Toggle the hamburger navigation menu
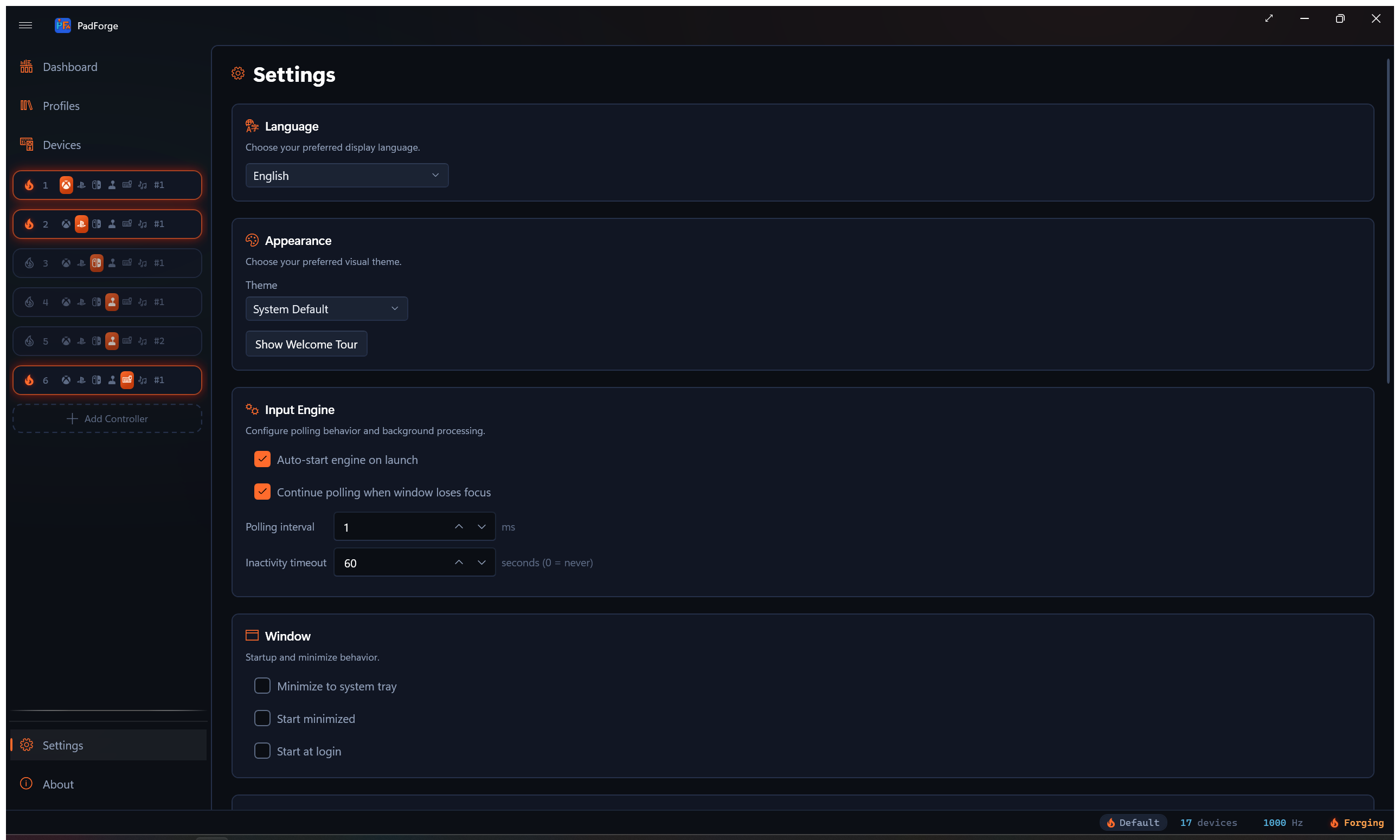 25,25
